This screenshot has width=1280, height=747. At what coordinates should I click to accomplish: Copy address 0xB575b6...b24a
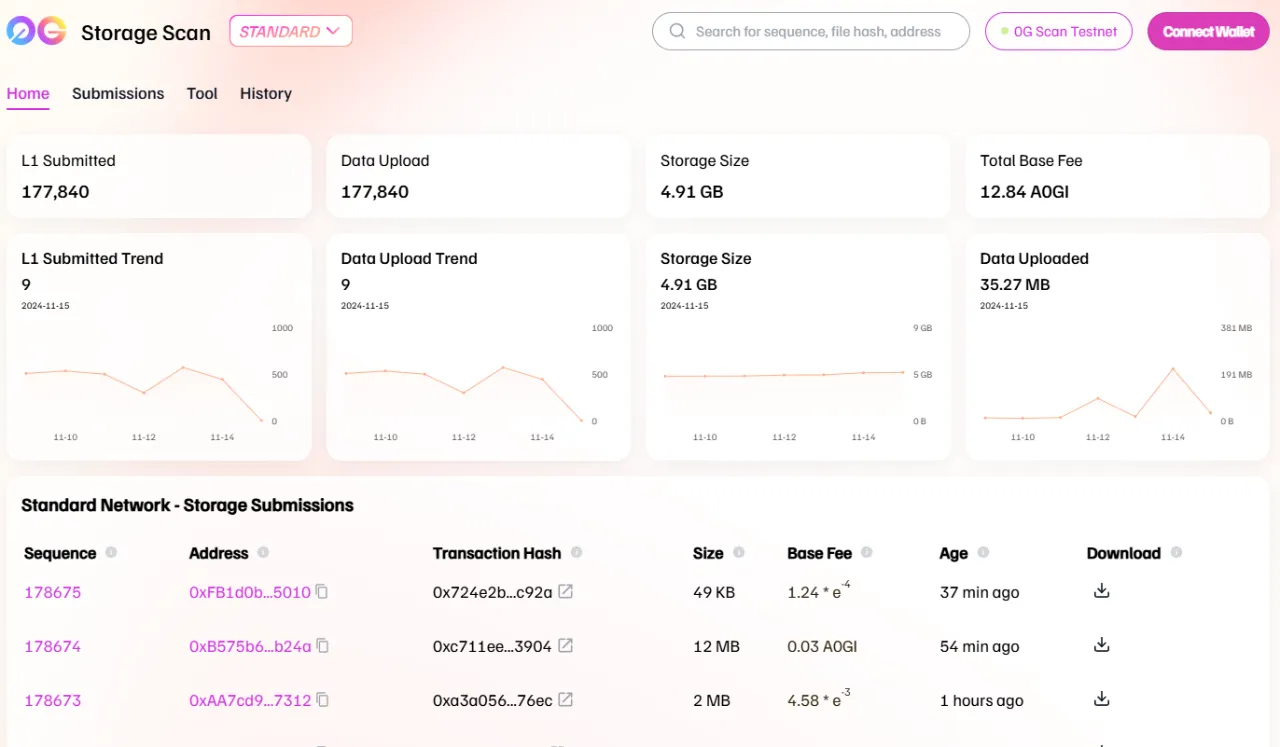[x=322, y=646]
